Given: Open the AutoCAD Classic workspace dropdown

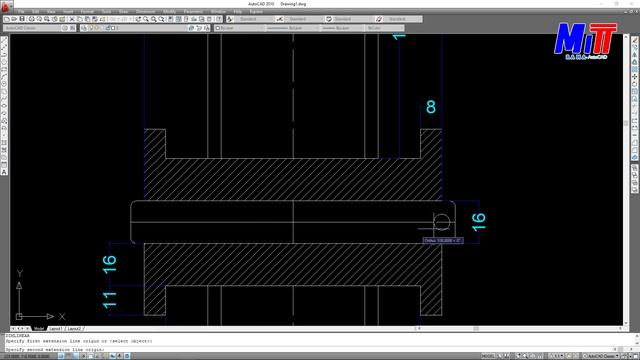Looking at the screenshot, I should pos(32,28).
